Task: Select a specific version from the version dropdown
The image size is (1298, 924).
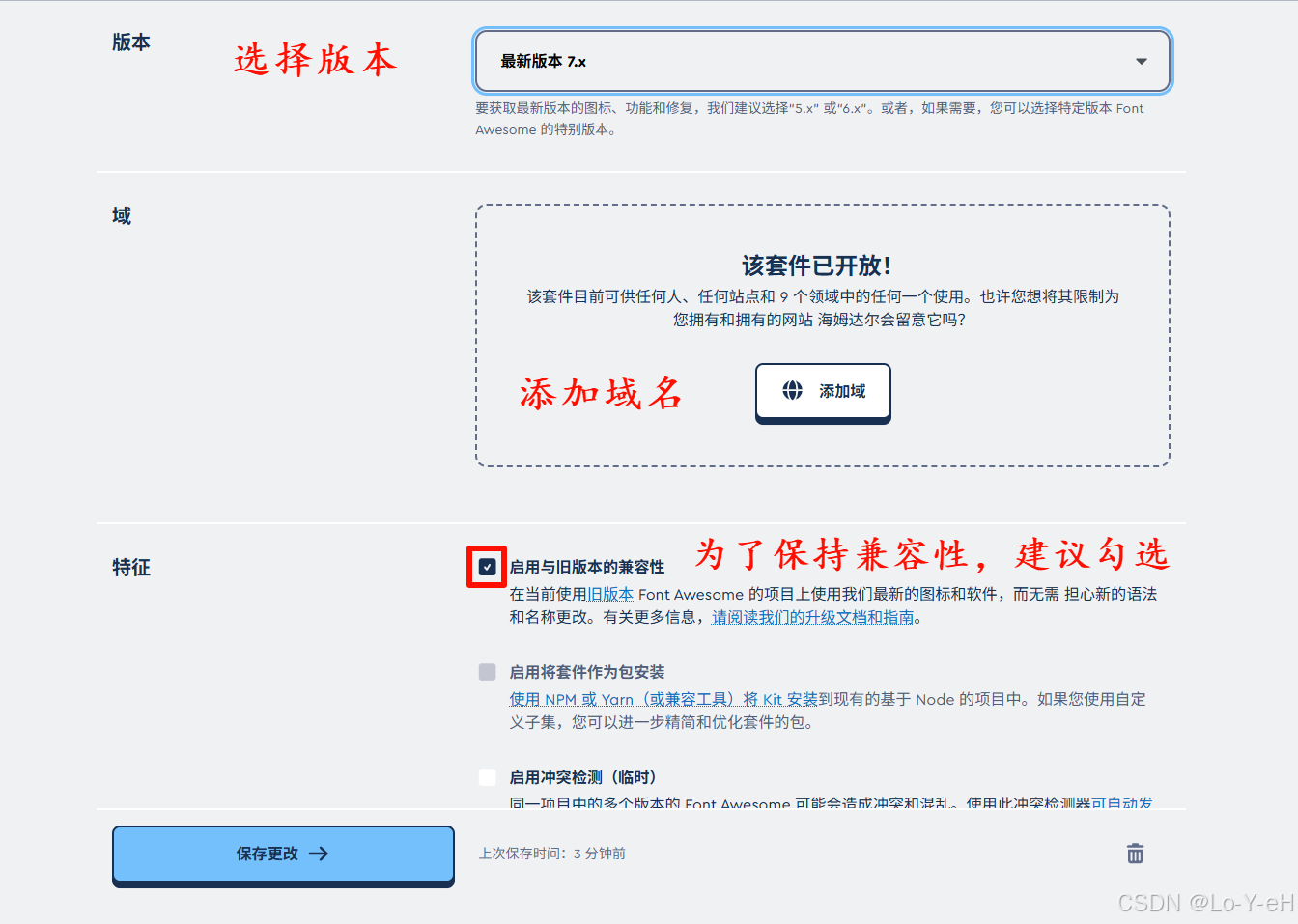Action: pos(822,61)
